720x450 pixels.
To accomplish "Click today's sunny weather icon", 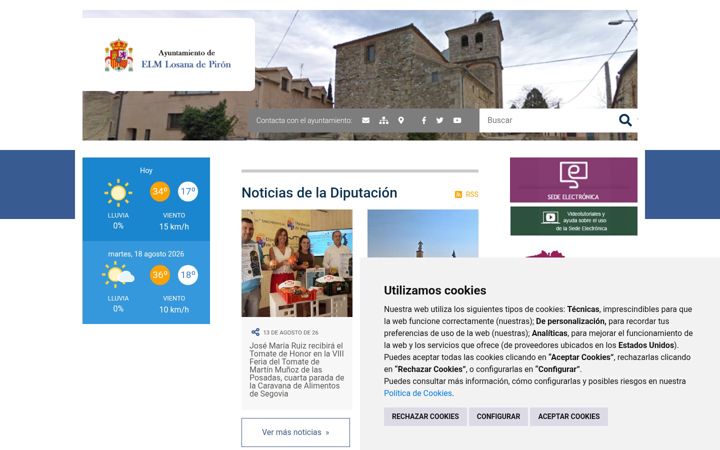I will coord(118,193).
